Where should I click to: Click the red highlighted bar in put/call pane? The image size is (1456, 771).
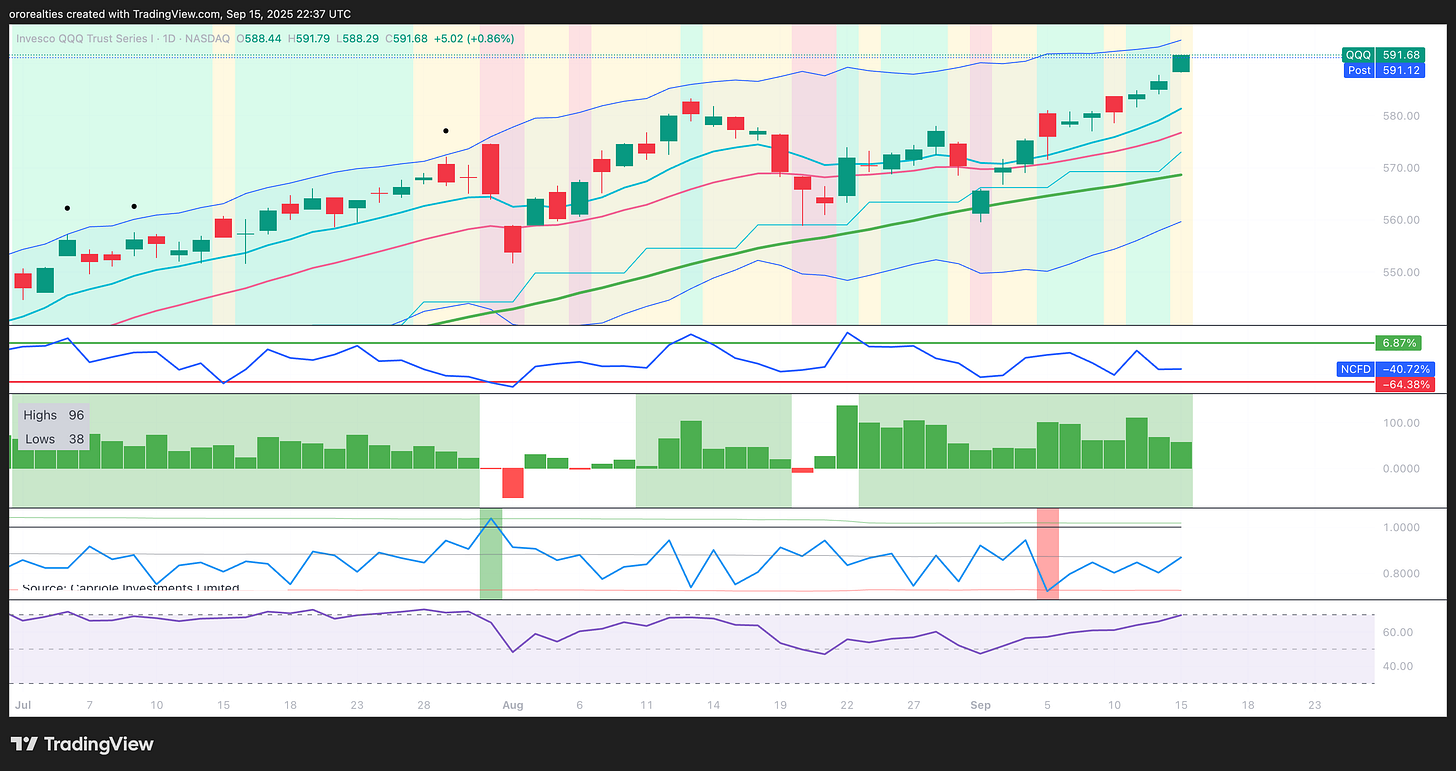[1047, 554]
